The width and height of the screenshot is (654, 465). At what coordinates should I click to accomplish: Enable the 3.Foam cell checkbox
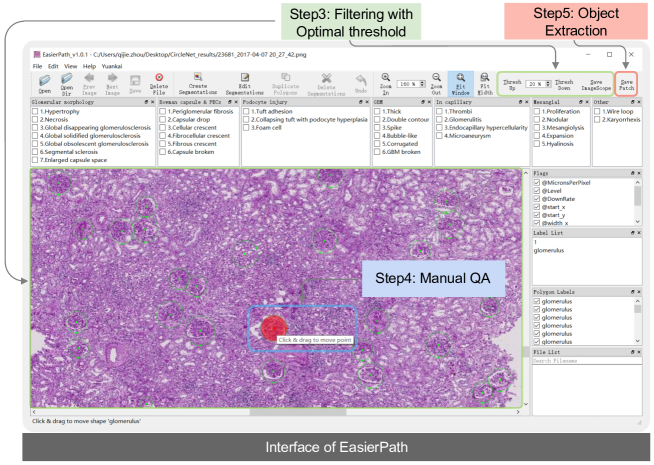(x=246, y=128)
